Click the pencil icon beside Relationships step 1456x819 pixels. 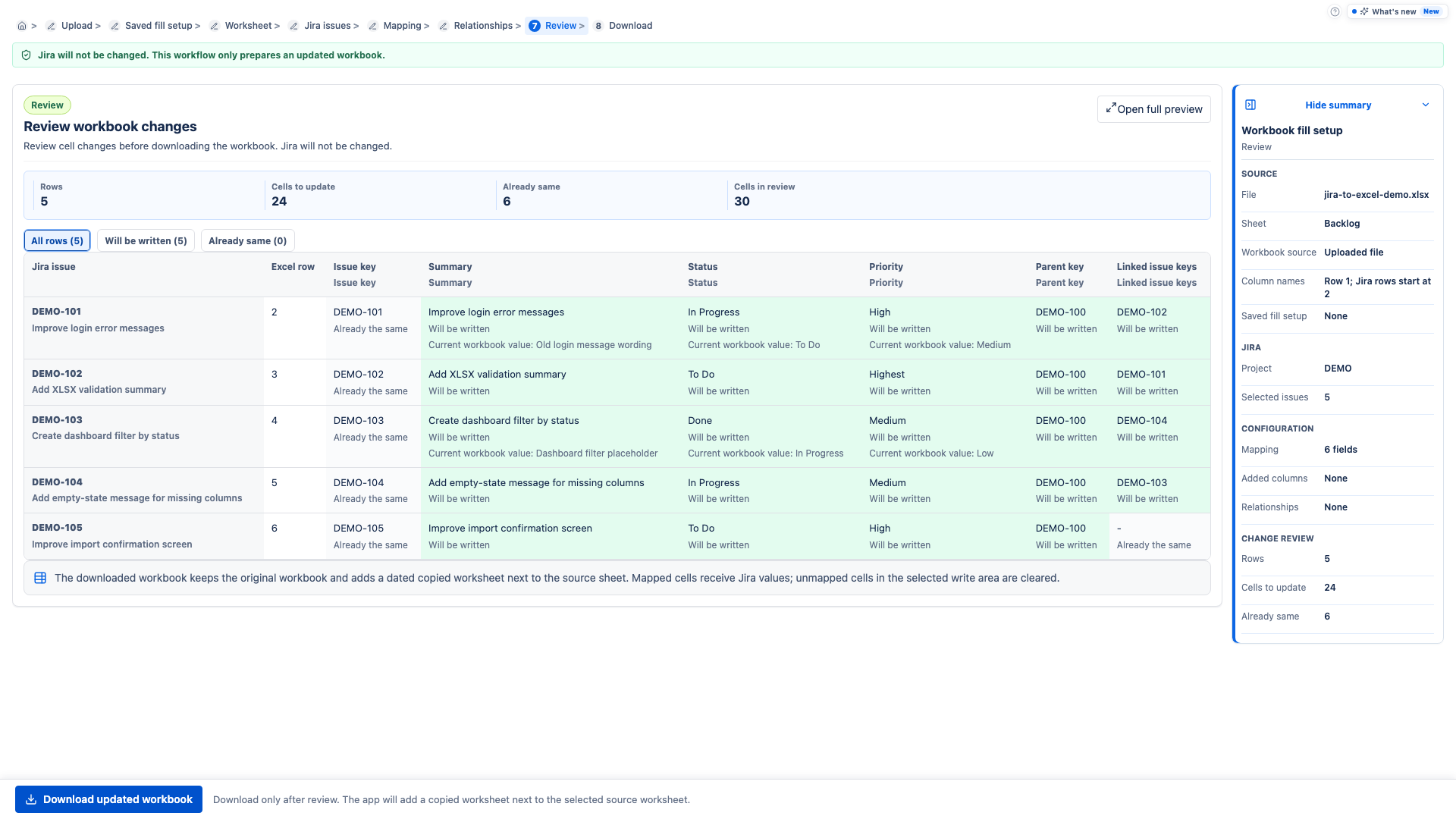(x=443, y=26)
